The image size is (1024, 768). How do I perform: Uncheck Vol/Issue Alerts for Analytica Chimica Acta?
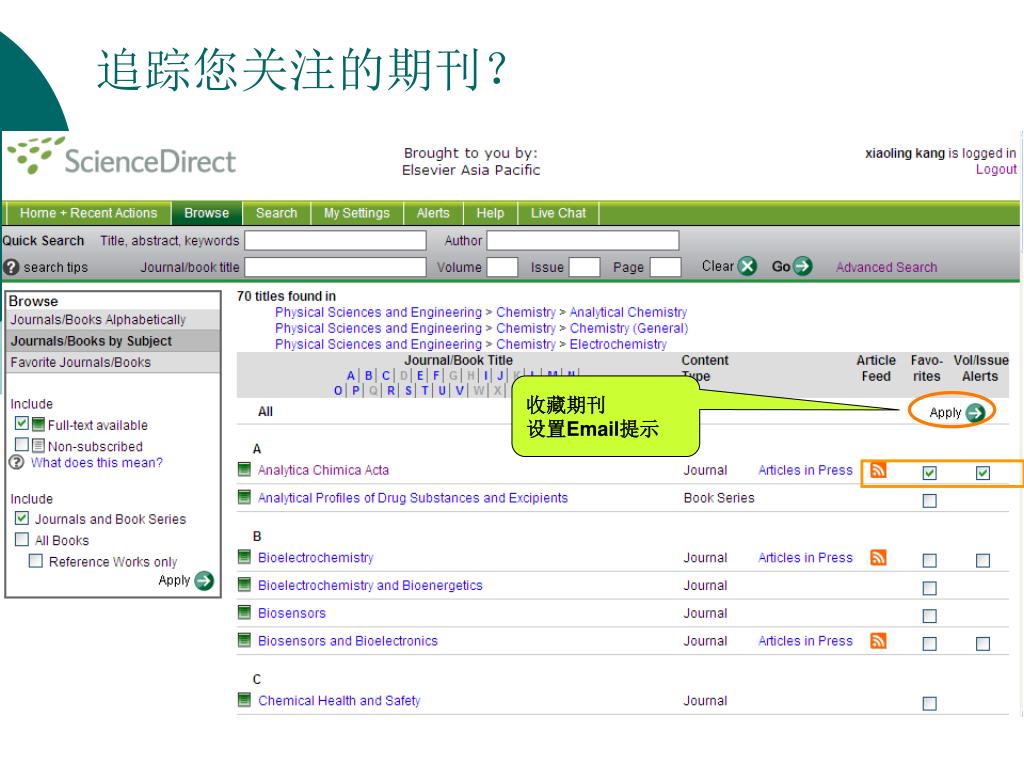(983, 473)
